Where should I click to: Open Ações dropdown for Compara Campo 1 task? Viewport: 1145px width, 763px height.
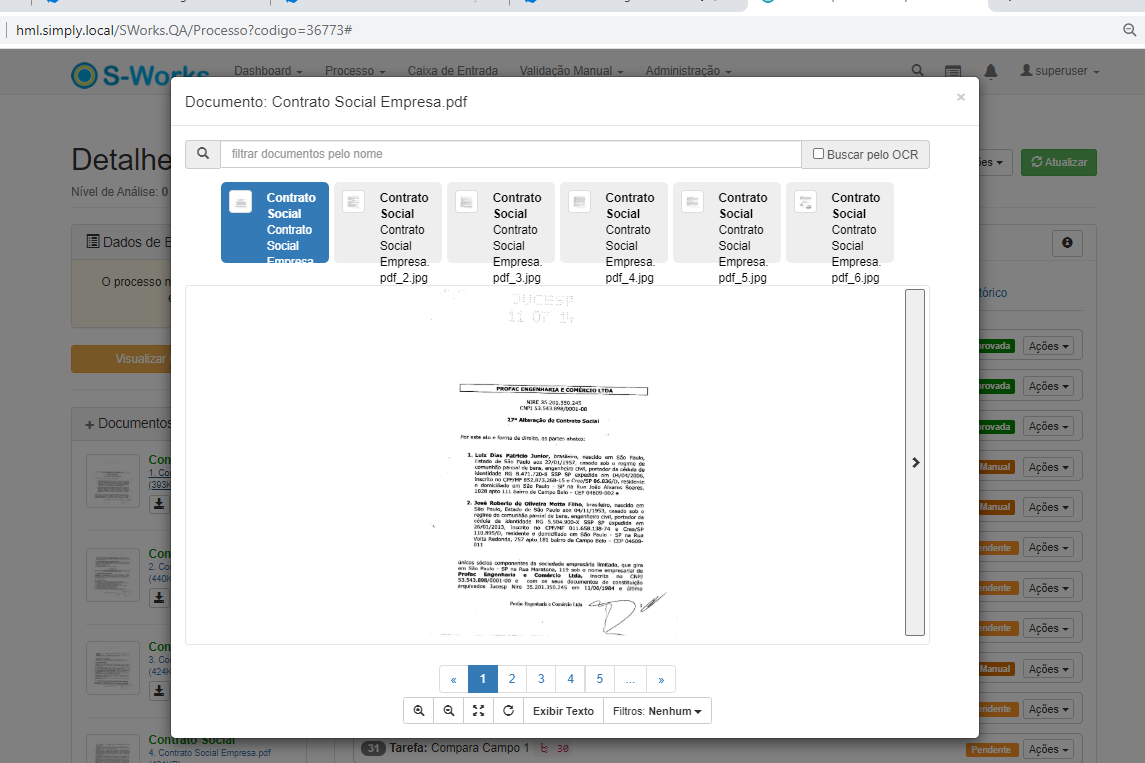pos(1049,749)
